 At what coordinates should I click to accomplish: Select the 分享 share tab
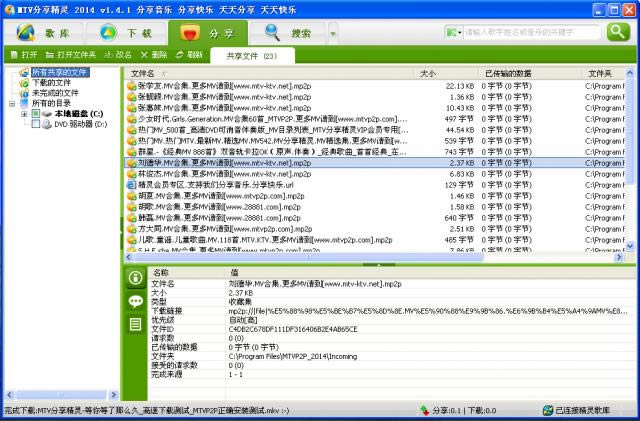coord(208,33)
